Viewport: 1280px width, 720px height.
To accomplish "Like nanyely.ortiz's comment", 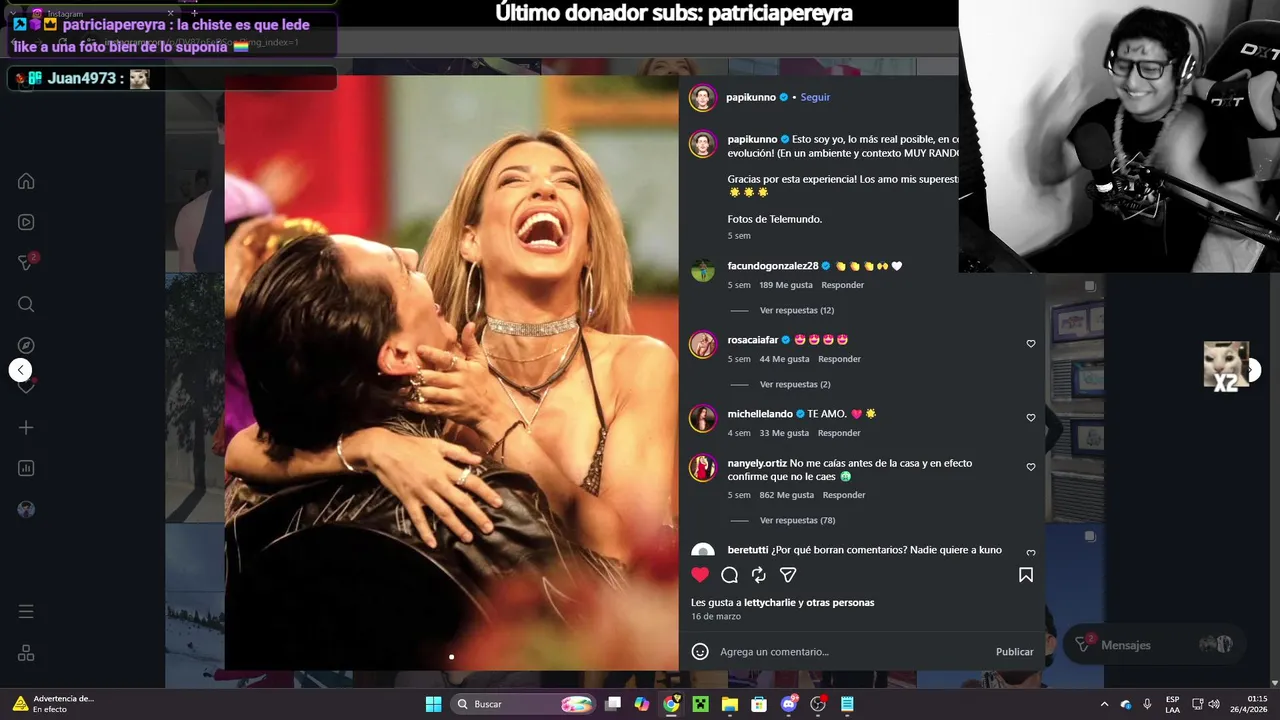I will [1031, 467].
